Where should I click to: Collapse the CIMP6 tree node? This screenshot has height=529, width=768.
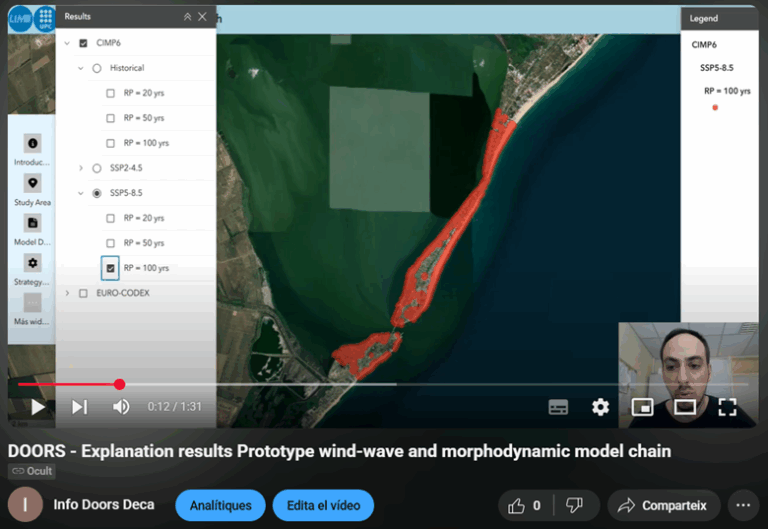pyautogui.click(x=67, y=42)
